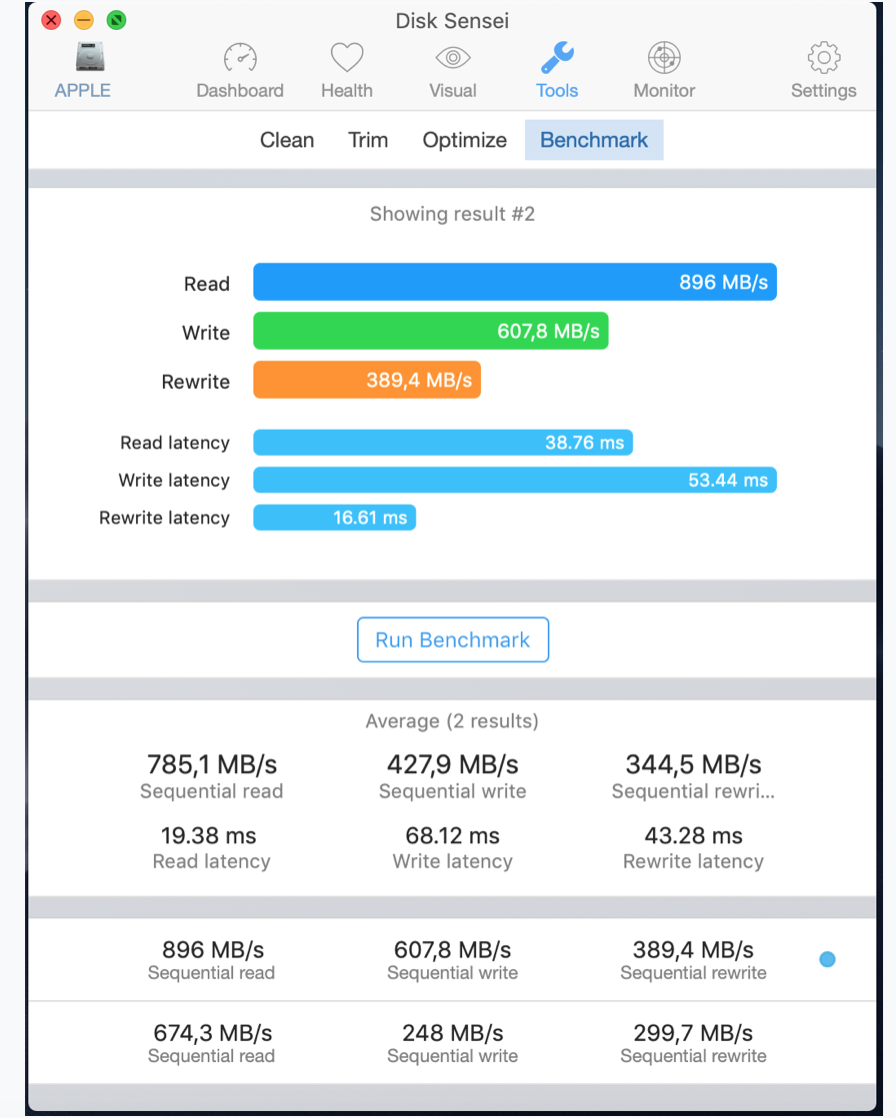Switch to the Trim tab
The height and width of the screenshot is (1118, 896).
point(368,140)
